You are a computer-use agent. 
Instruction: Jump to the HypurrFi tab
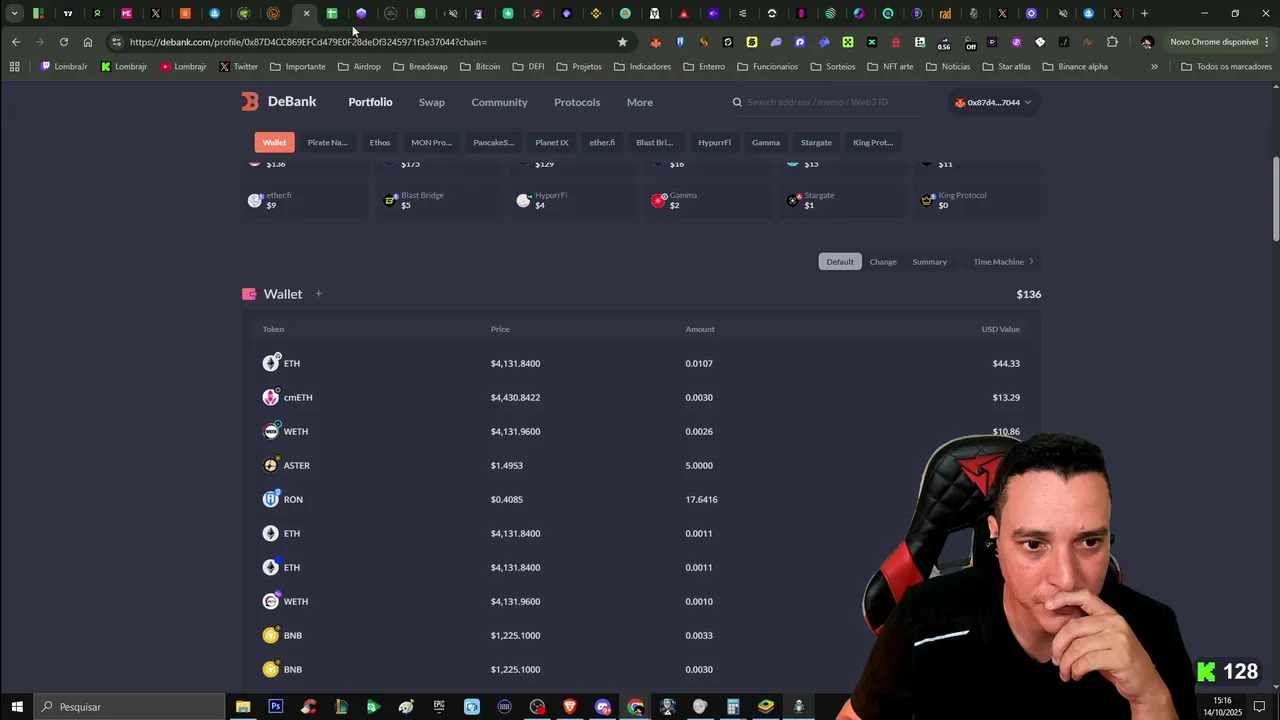point(714,142)
